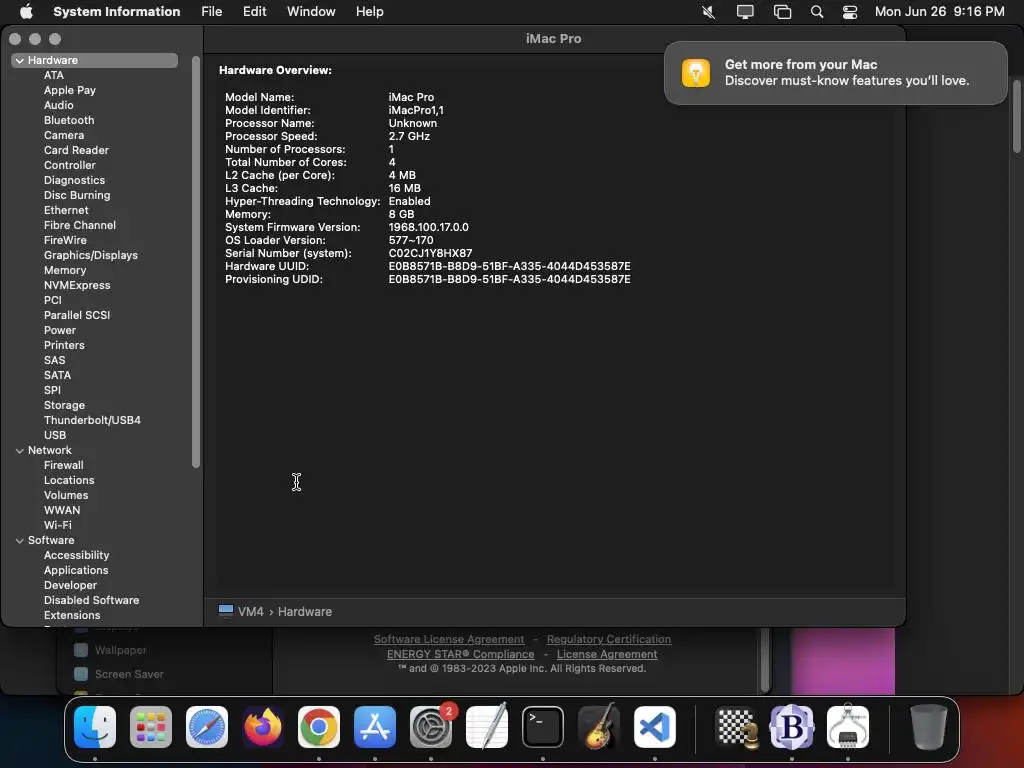Open the App Store Dock icon
The image size is (1024, 768).
[375, 727]
